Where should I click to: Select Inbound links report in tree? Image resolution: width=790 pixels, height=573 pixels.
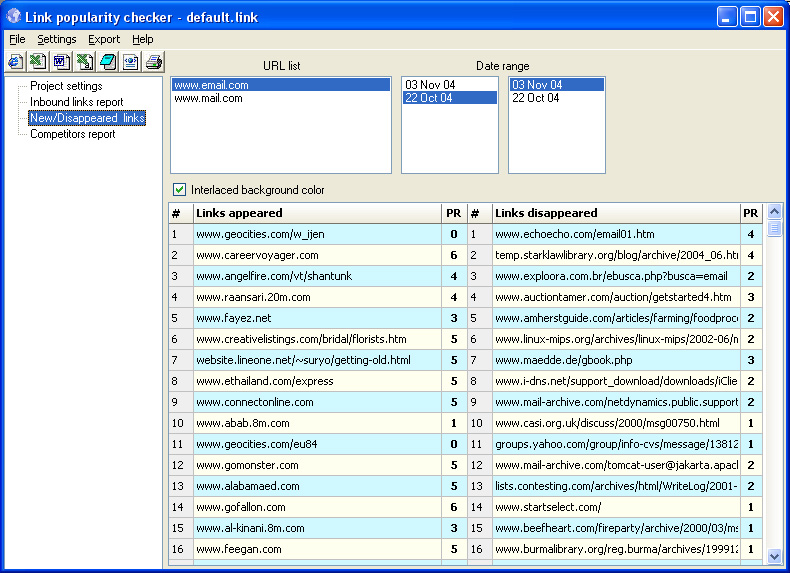click(x=77, y=102)
